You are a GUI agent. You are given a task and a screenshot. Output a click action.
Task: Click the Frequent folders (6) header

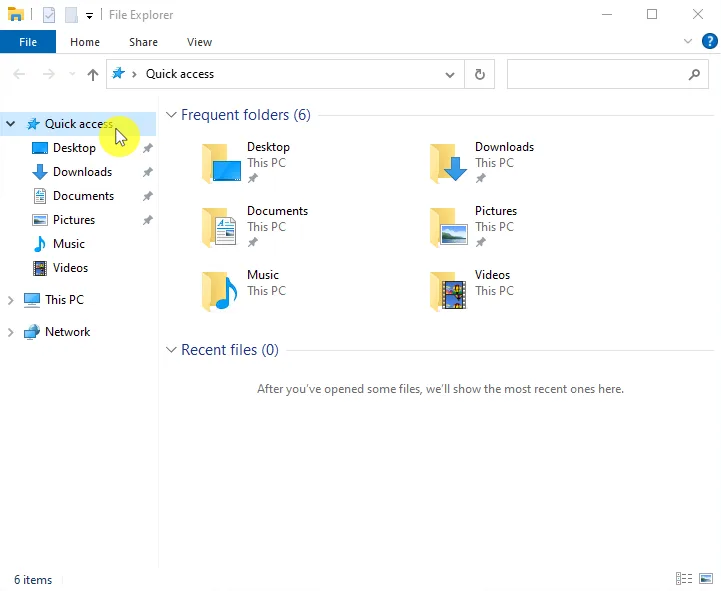click(x=246, y=115)
